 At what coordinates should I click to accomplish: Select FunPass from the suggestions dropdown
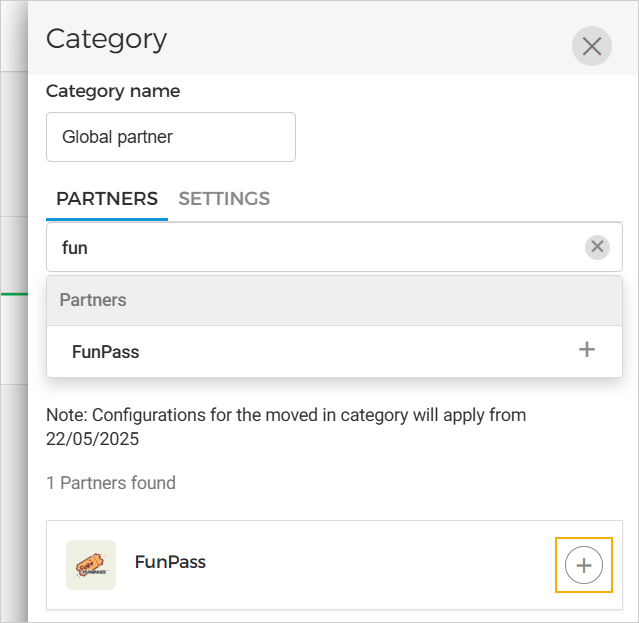[106, 352]
